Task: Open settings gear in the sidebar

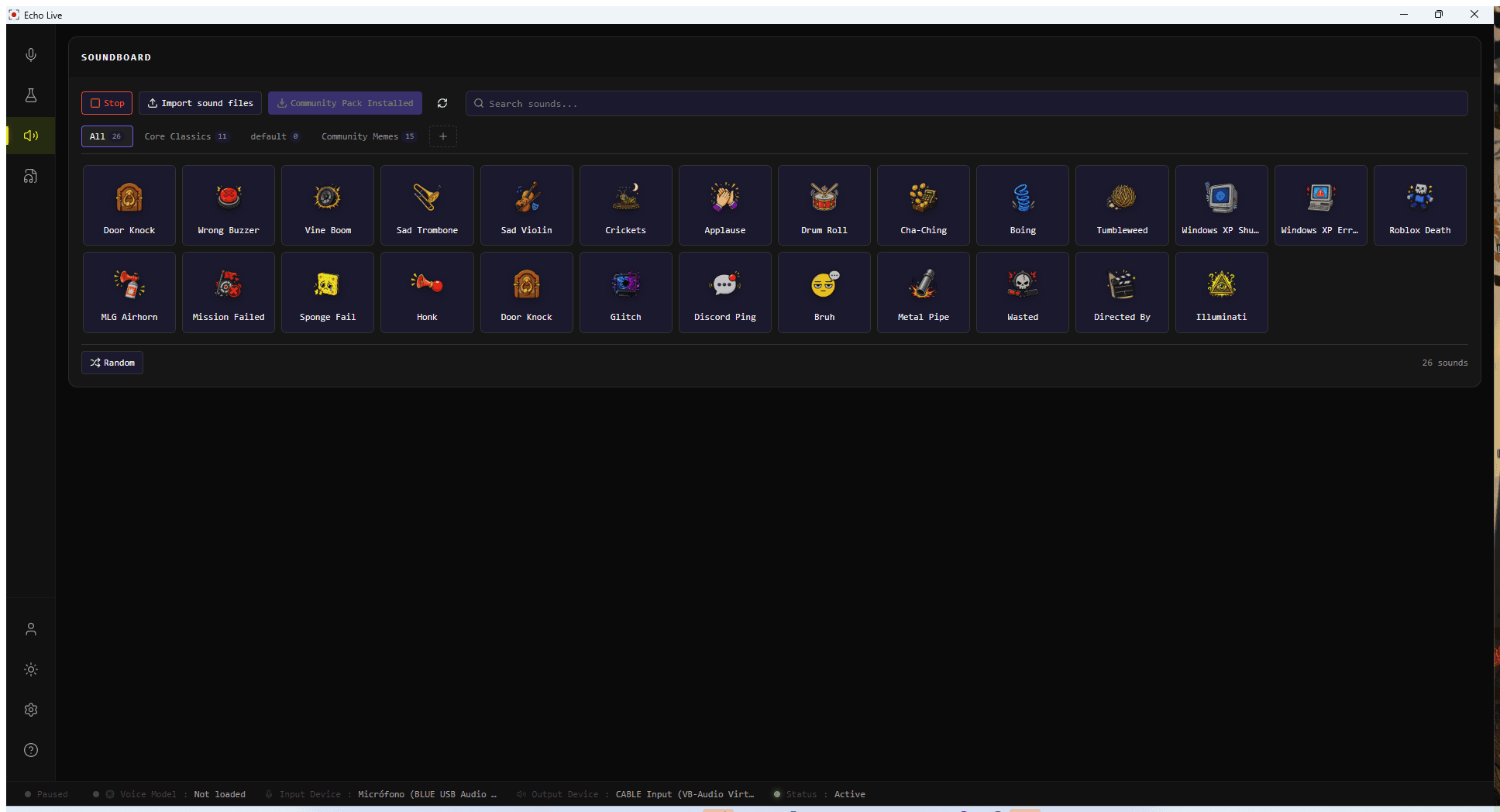Action: (x=31, y=710)
